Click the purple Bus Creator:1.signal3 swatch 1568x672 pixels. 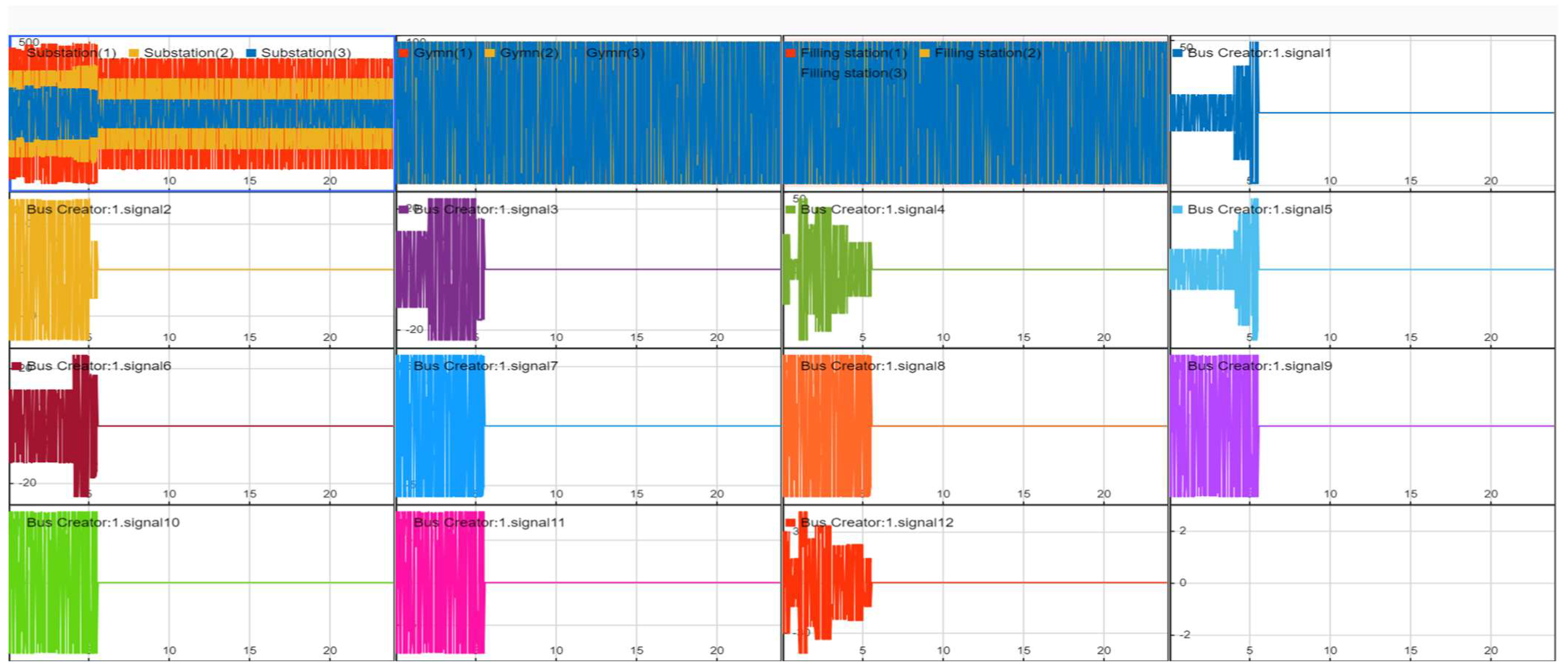pos(403,209)
